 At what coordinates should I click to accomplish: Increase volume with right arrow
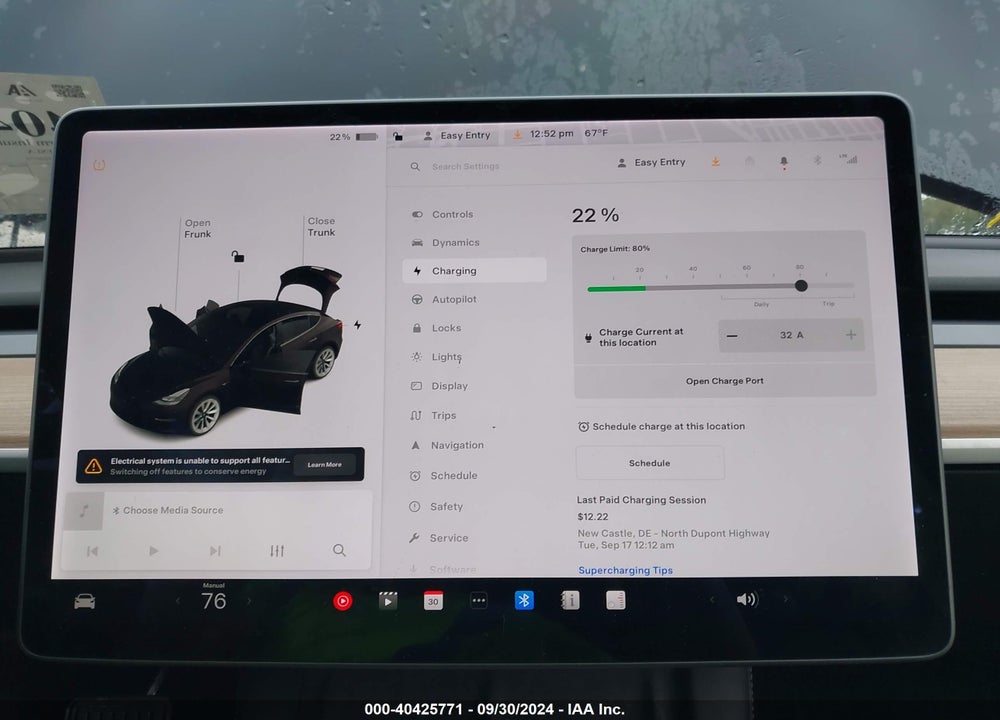click(x=786, y=599)
